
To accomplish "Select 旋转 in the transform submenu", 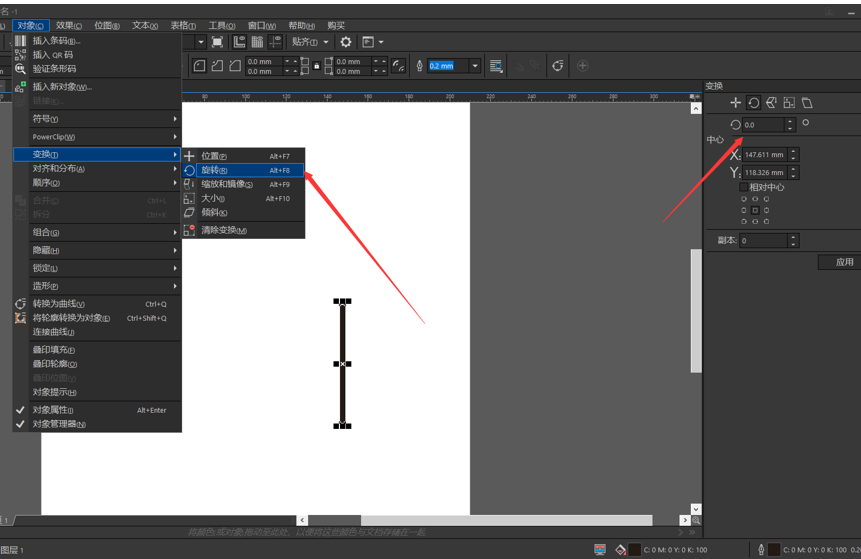I will tap(213, 170).
